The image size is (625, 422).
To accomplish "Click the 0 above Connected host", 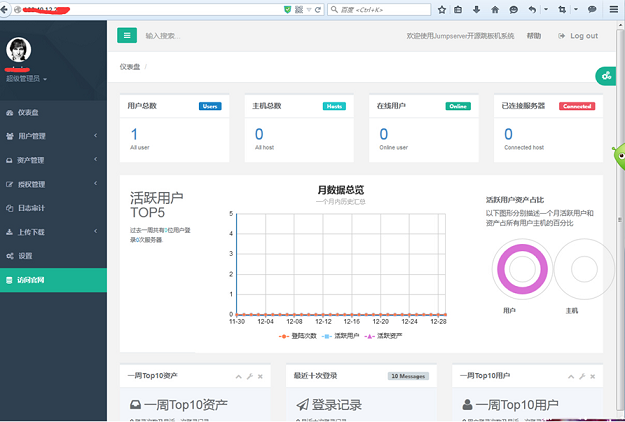I will tap(508, 134).
